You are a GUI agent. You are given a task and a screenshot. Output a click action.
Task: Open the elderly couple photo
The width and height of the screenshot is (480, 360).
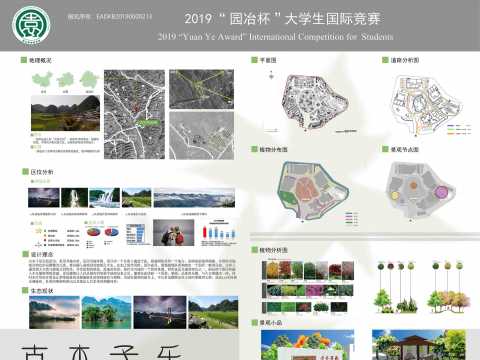[x=173, y=232]
